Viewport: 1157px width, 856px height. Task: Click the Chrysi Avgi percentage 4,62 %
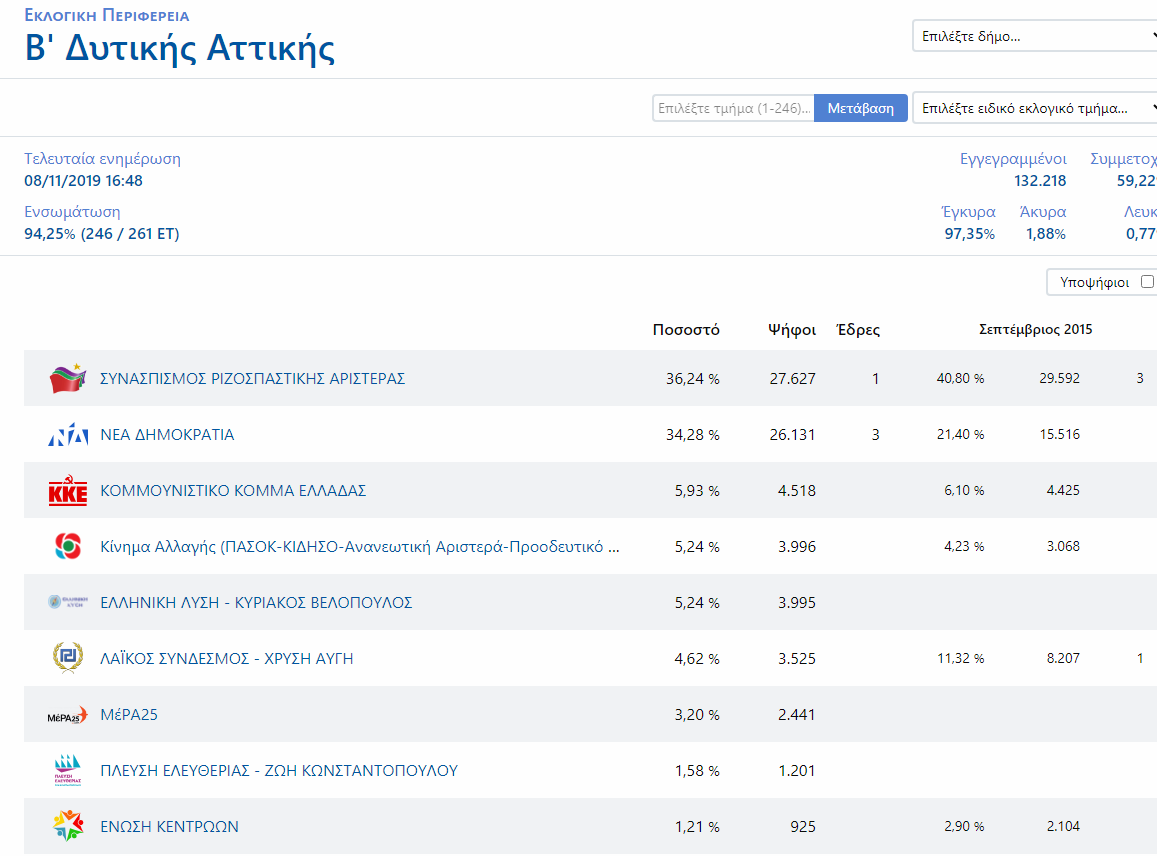click(x=697, y=658)
